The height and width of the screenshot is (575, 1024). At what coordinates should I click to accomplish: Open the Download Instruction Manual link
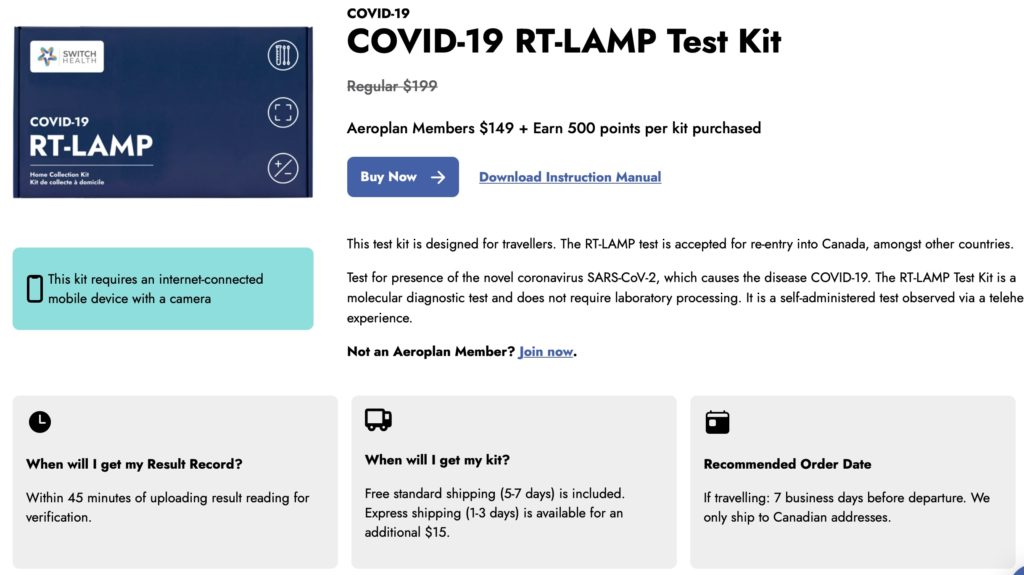click(570, 177)
